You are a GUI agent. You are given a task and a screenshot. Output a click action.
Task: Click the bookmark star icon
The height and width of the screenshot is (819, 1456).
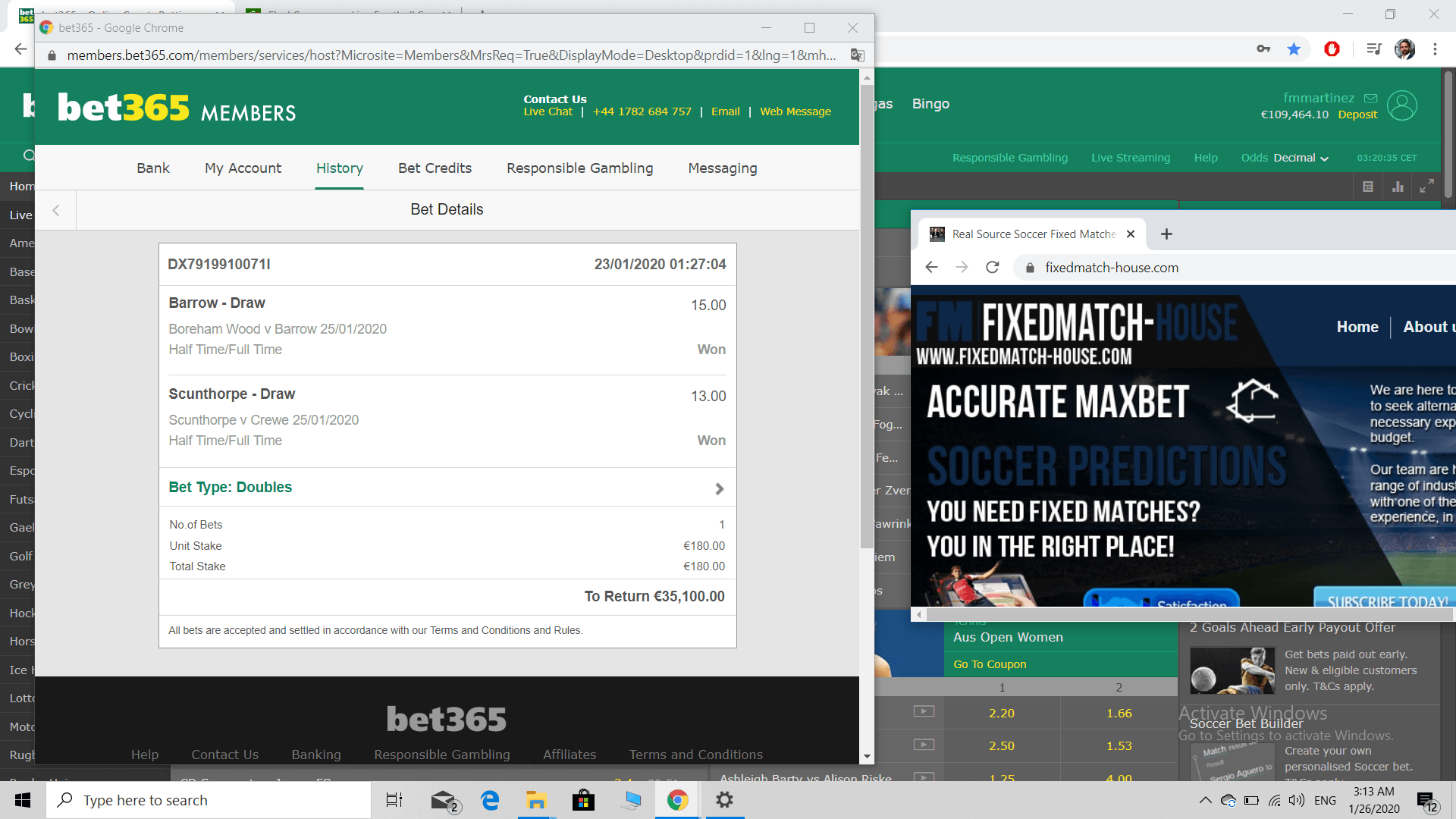pos(1294,49)
